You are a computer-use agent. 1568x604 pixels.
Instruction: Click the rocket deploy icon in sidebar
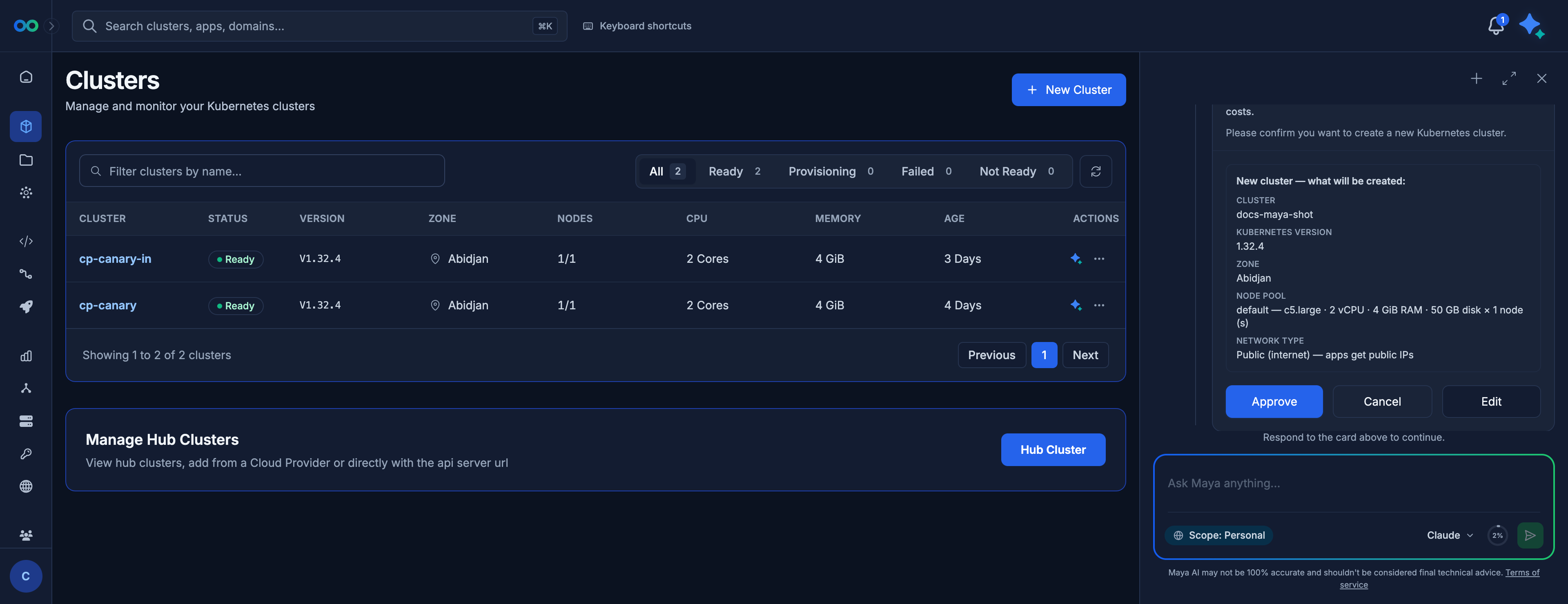pos(26,306)
